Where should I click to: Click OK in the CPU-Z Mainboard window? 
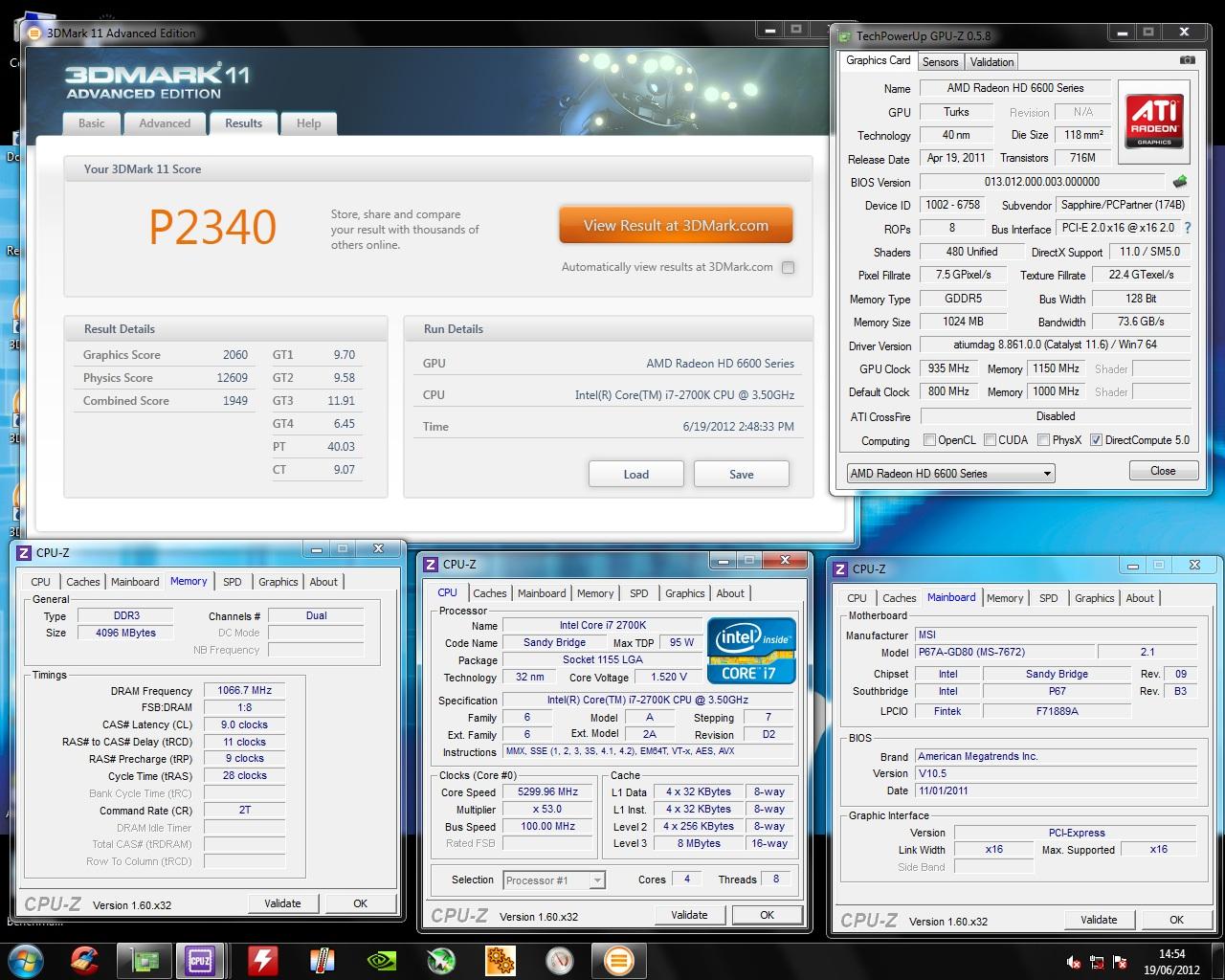coord(1176,920)
